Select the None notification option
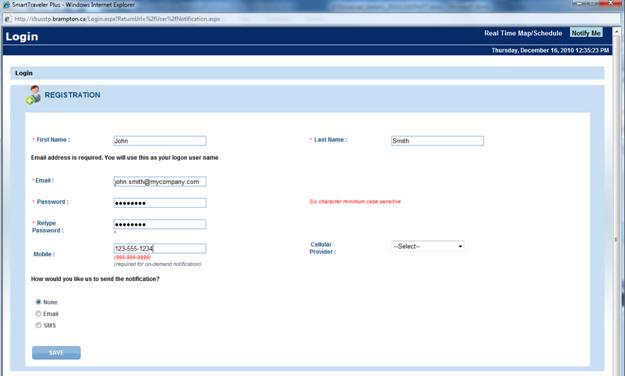Viewport: 625px width, 376px height. pos(38,302)
